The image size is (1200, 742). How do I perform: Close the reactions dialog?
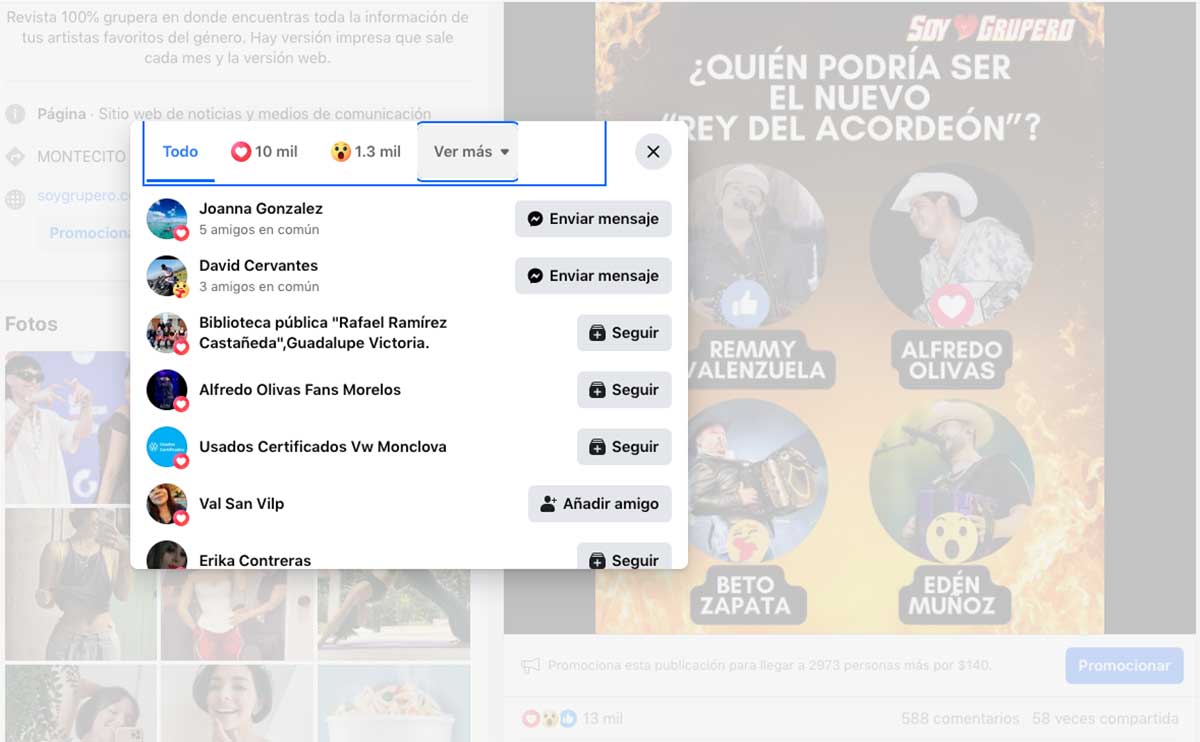pyautogui.click(x=653, y=152)
